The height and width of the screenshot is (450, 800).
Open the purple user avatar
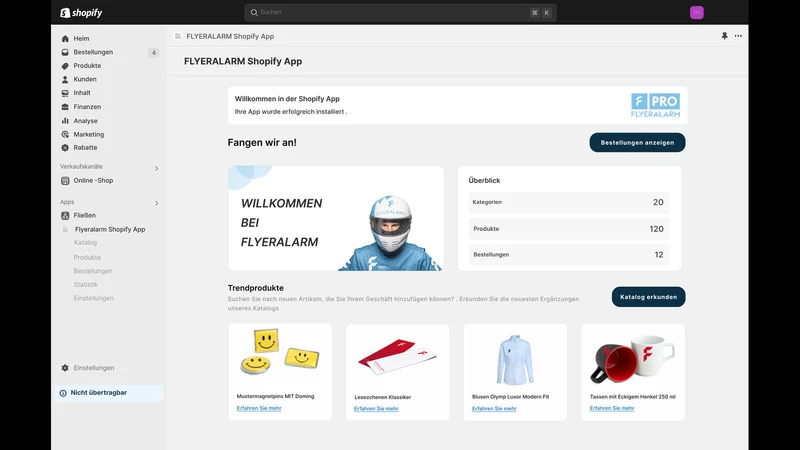pyautogui.click(x=696, y=12)
